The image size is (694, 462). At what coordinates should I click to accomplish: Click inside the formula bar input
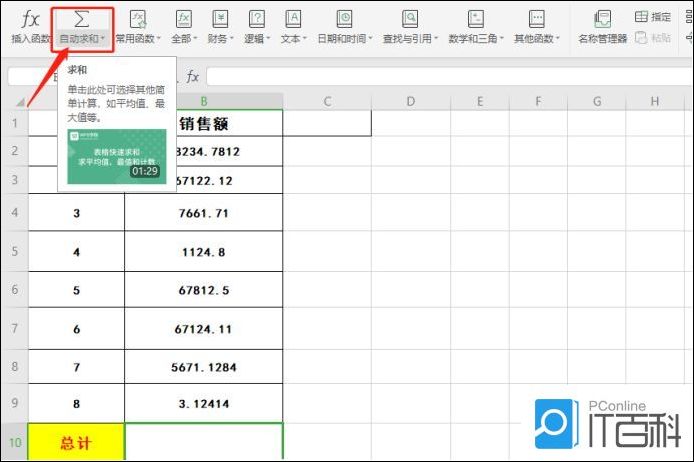[449, 77]
